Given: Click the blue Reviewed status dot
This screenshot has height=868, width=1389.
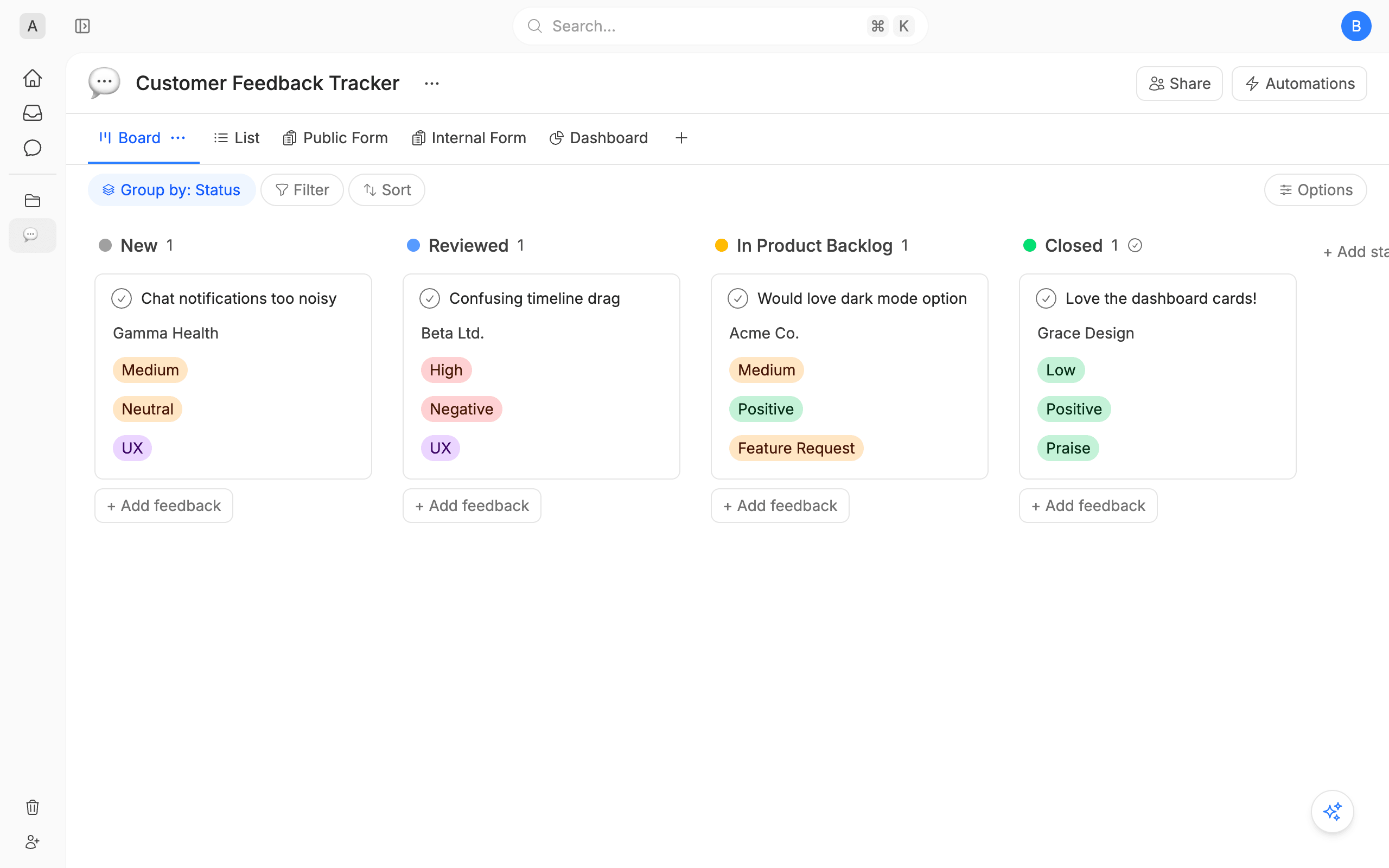Looking at the screenshot, I should coord(413,246).
